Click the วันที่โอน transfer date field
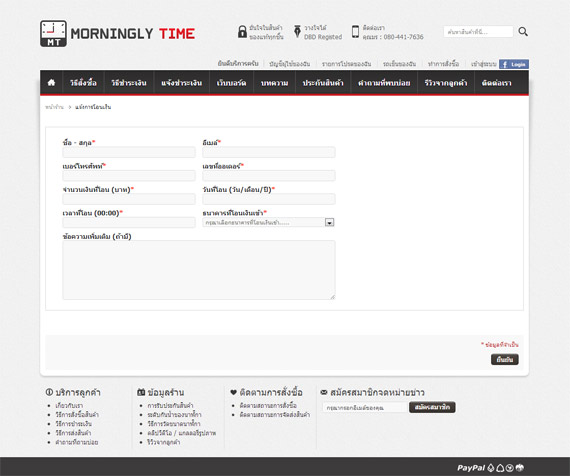 tap(269, 199)
